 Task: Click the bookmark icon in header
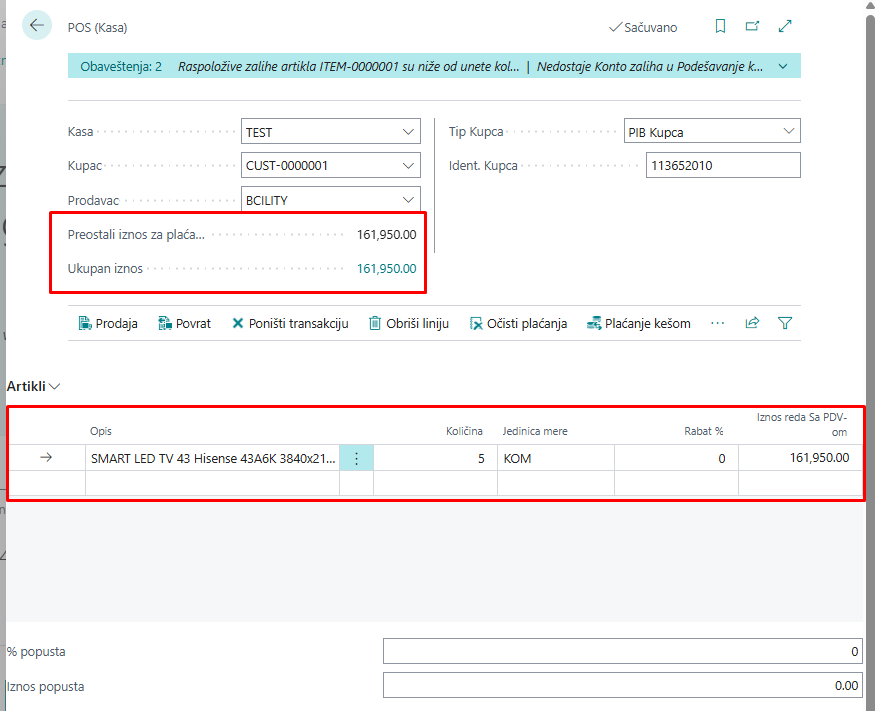[x=720, y=27]
